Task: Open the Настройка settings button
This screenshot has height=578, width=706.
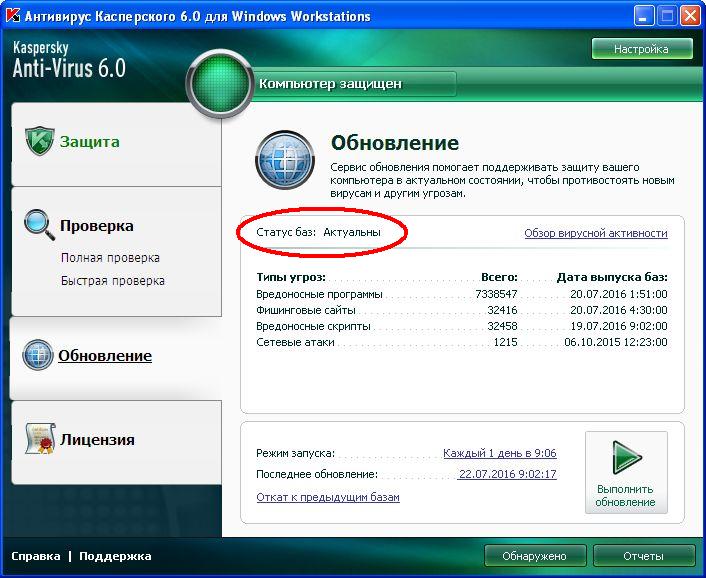Action: pyautogui.click(x=642, y=48)
